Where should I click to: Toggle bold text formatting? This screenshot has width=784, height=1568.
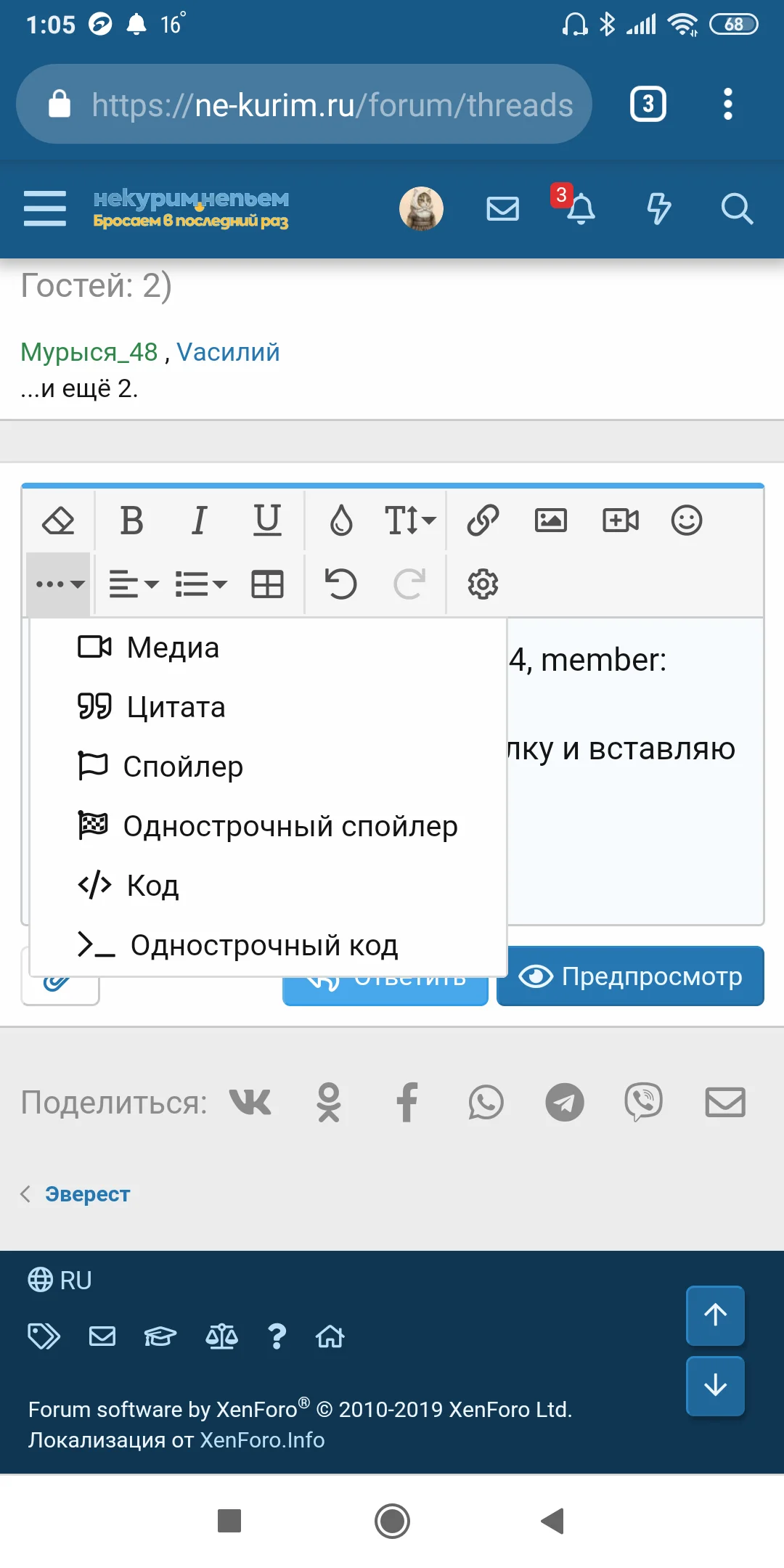131,520
